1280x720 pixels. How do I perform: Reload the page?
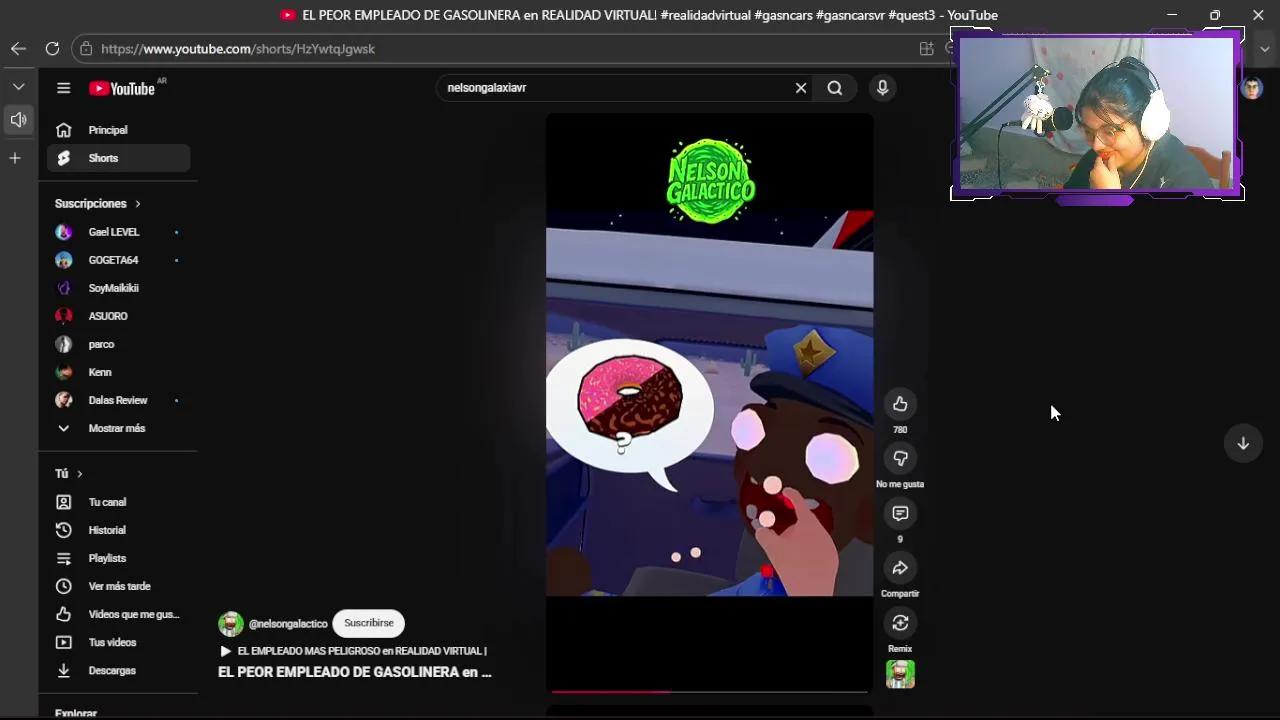click(52, 48)
